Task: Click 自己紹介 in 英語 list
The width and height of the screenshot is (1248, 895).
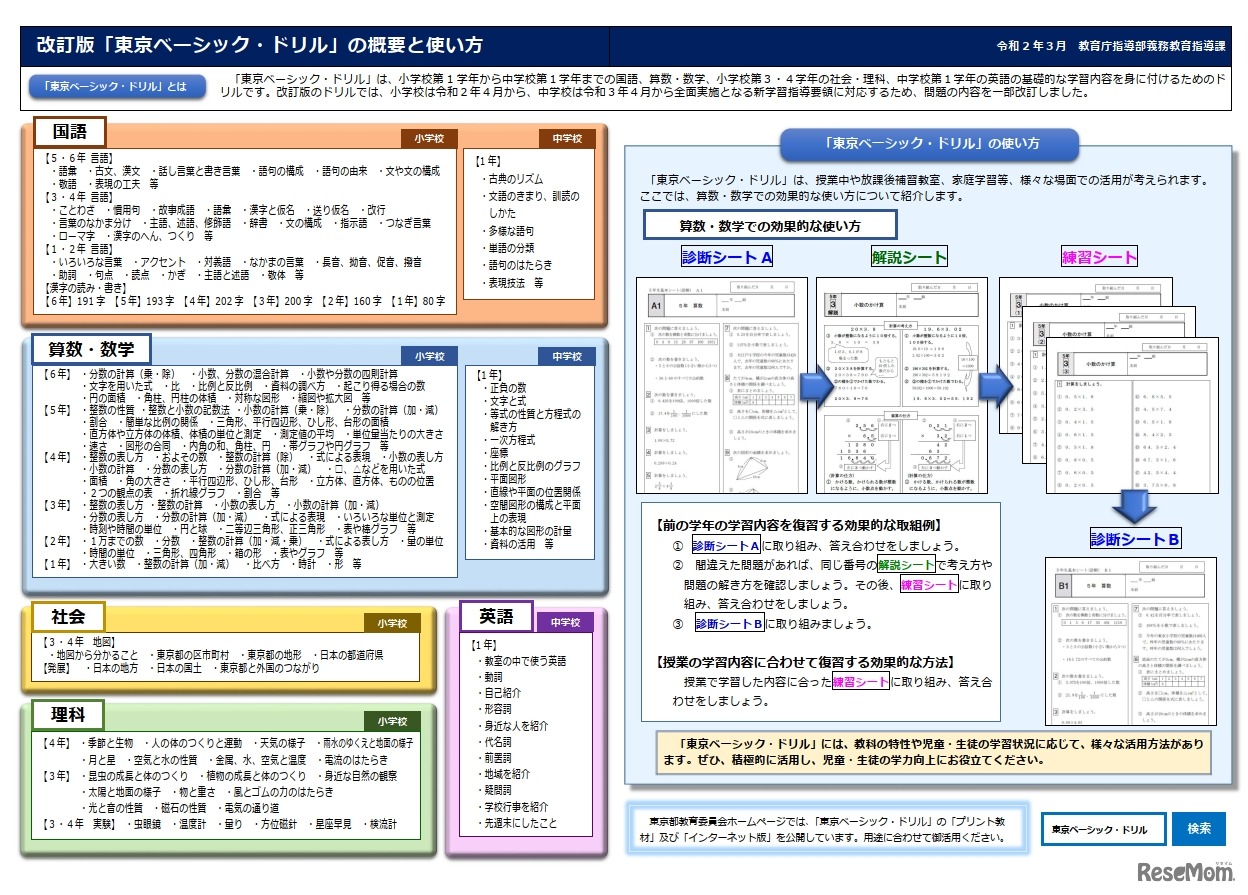Action: [505, 693]
